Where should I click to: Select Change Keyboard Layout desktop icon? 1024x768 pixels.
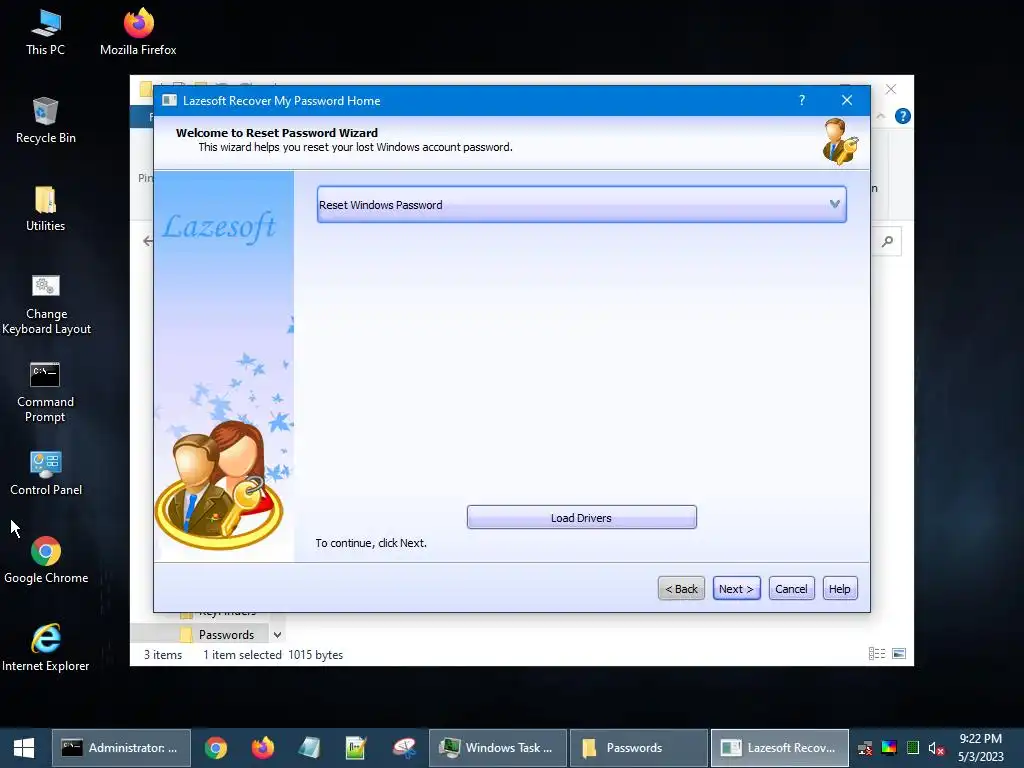point(46,304)
